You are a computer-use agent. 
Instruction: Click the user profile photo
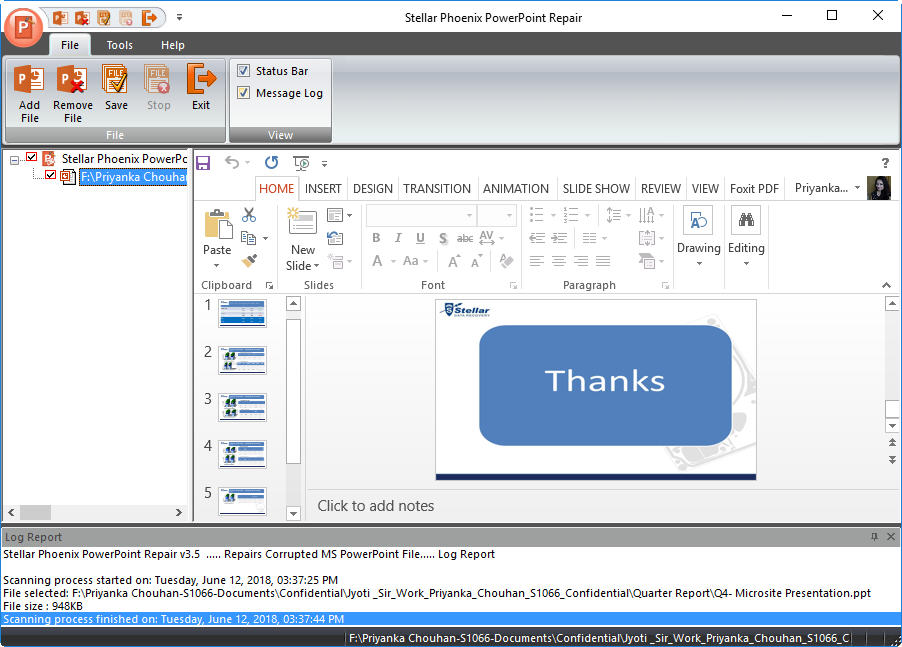pos(879,188)
